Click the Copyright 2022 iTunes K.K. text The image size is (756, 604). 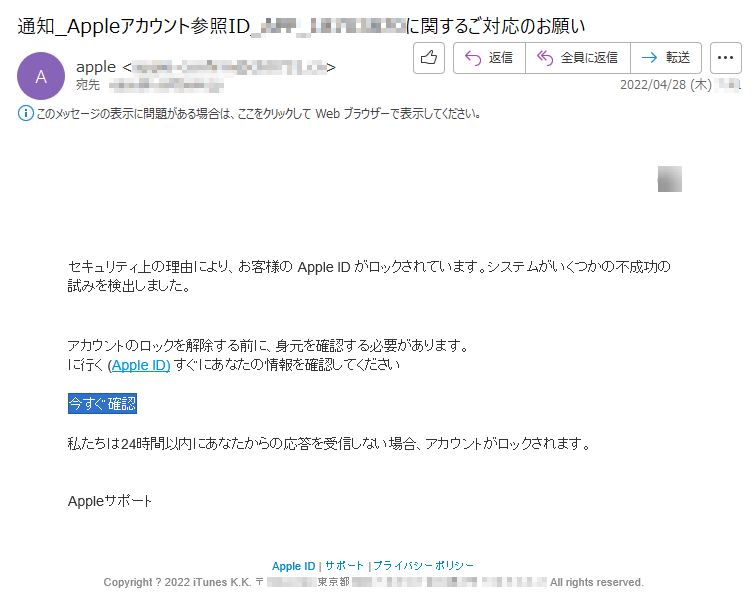(177, 582)
